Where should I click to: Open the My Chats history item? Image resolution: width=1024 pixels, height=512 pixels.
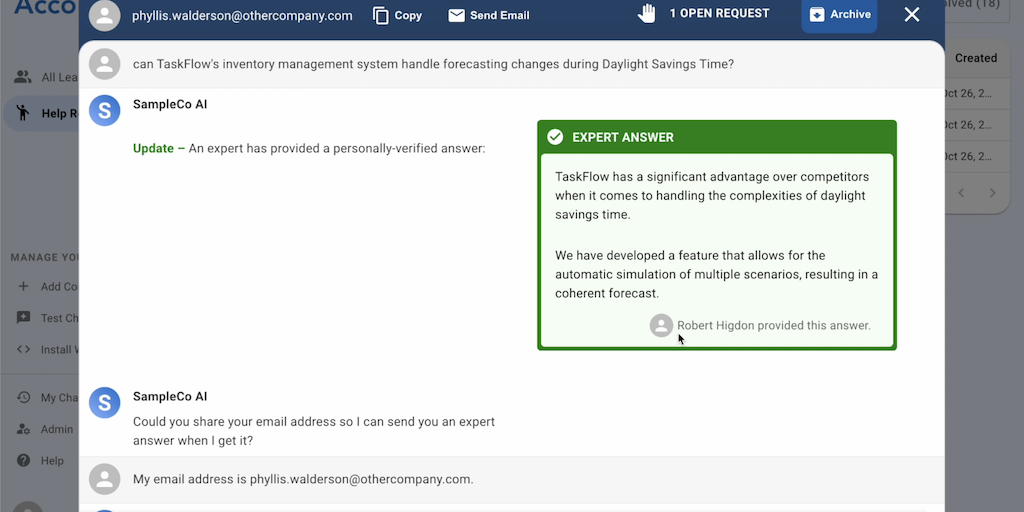click(24, 398)
